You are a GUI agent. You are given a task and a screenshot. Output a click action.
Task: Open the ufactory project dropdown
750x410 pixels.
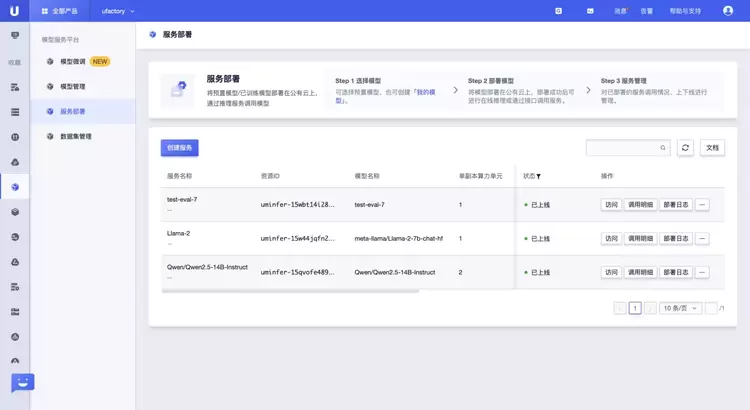point(118,11)
